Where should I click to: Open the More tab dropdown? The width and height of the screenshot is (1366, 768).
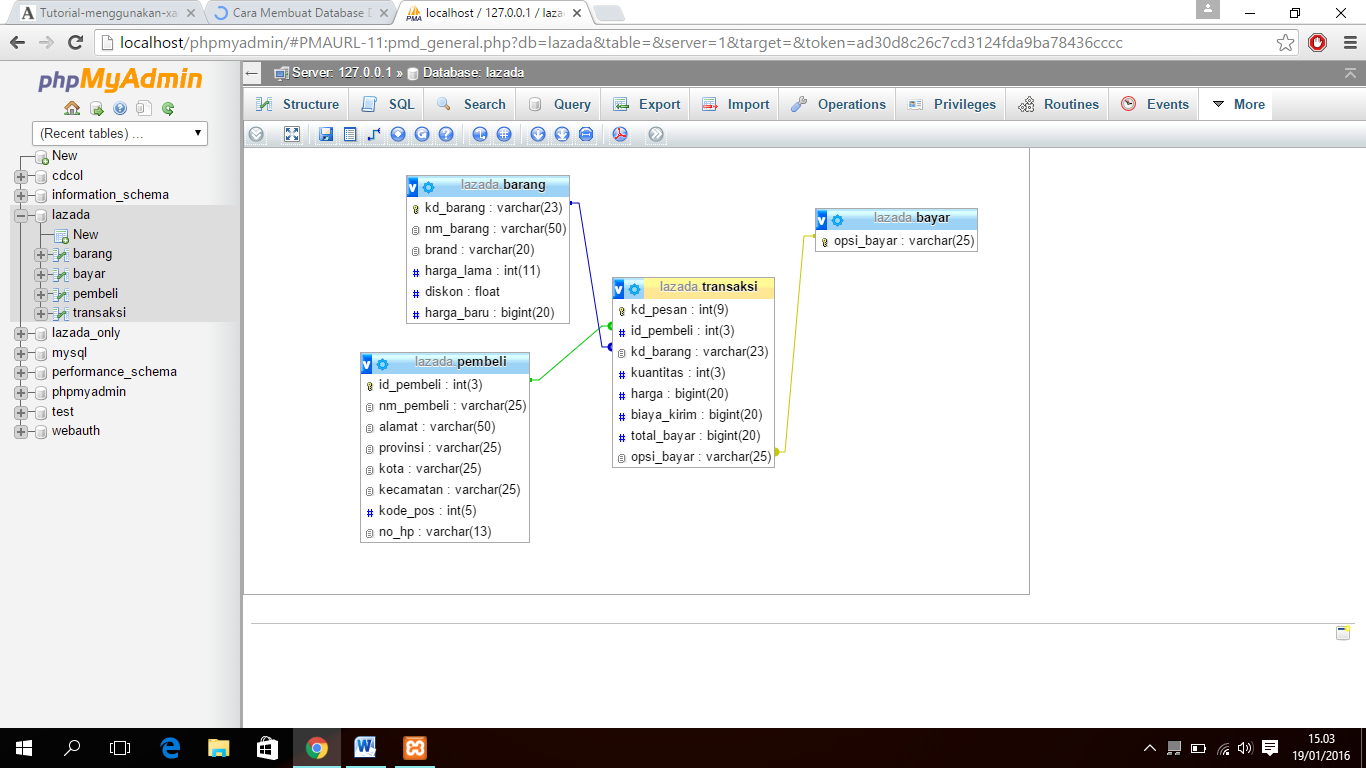pyautogui.click(x=1236, y=104)
